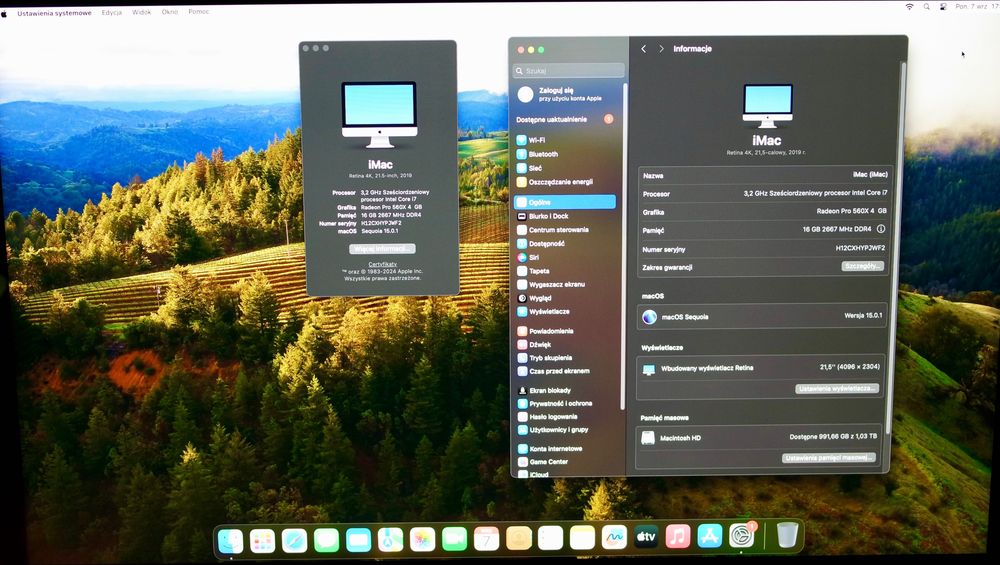The width and height of the screenshot is (1000, 565).
Task: Launch Maps from the Dock
Action: tap(390, 539)
